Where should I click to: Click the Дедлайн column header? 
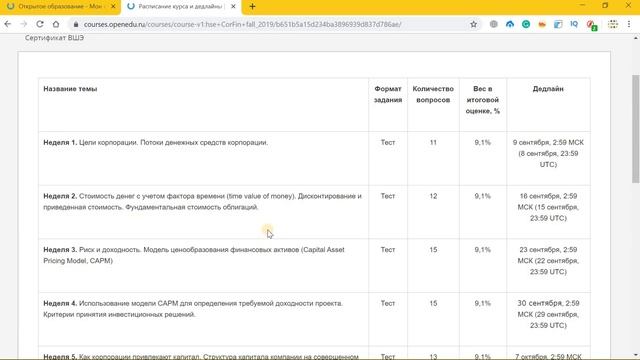coord(548,89)
